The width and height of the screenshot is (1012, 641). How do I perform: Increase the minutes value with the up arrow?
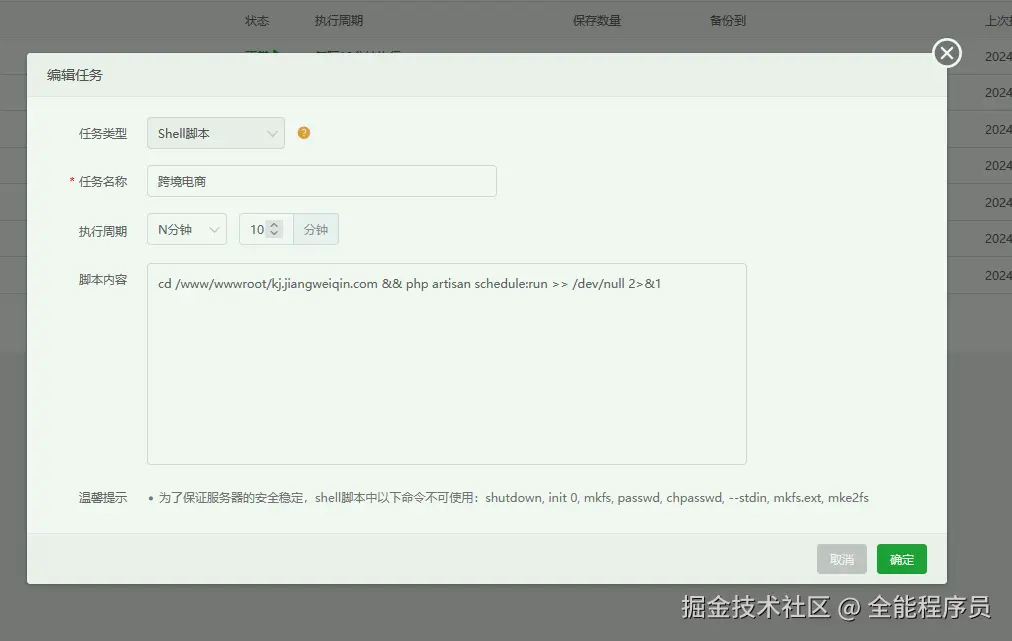tap(274, 225)
